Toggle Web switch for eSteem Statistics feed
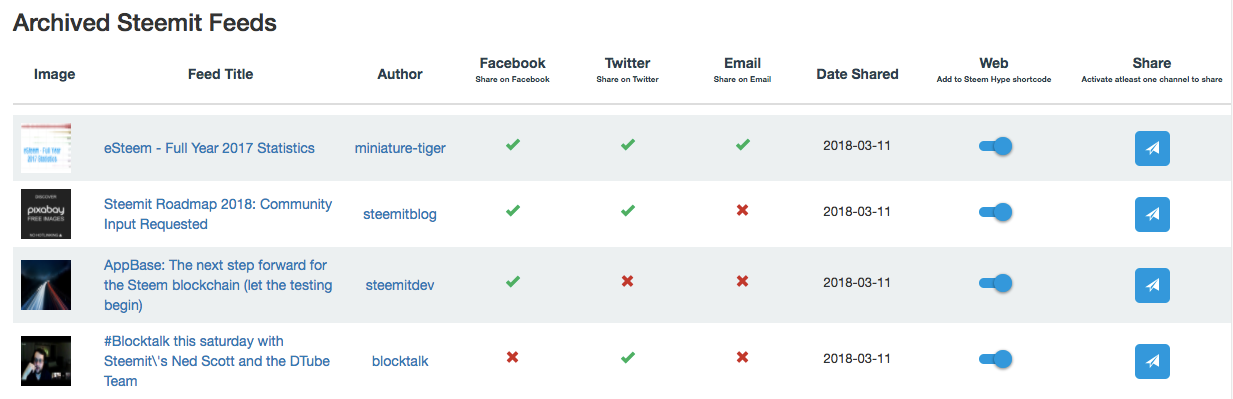This screenshot has width=1233, height=399. (995, 146)
